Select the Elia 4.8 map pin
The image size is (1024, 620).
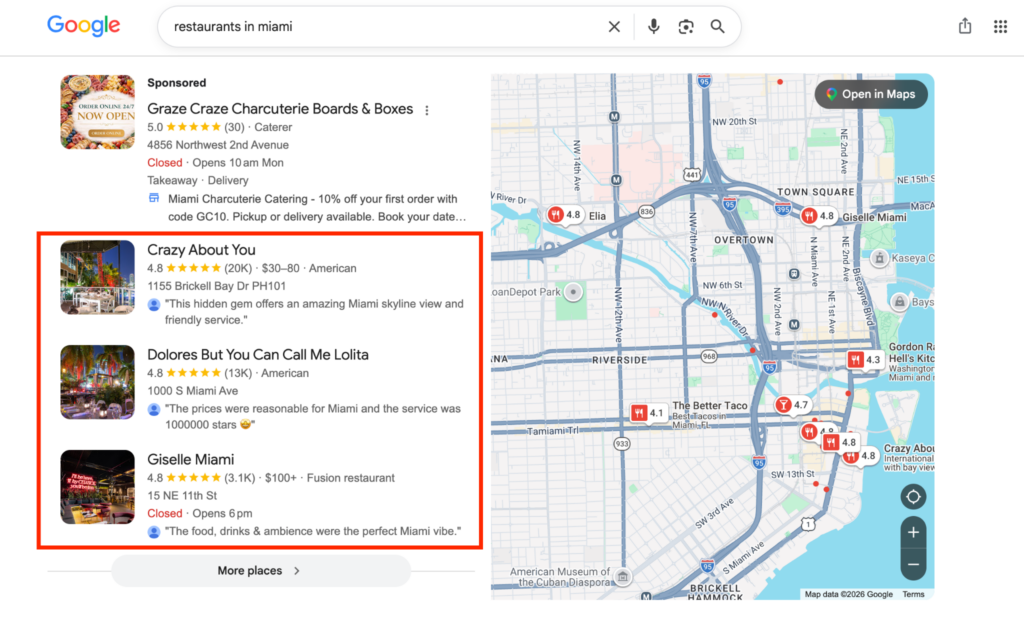click(565, 215)
